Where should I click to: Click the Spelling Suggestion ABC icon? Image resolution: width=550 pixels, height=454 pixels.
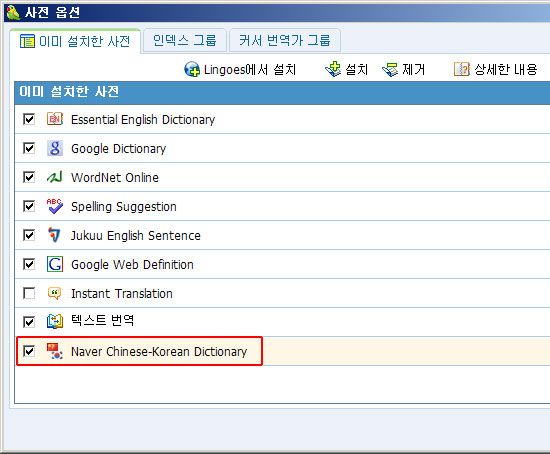tap(55, 206)
